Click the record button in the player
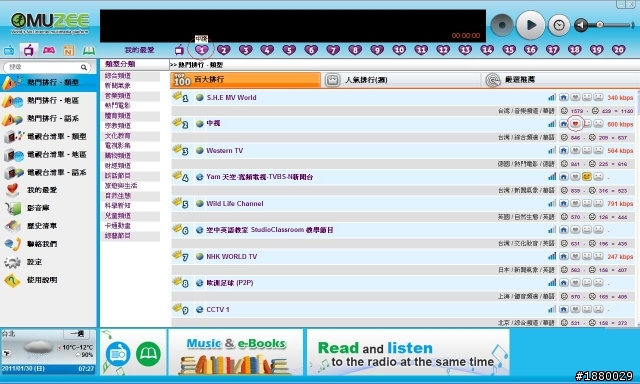The image size is (640, 384). pyautogui.click(x=502, y=25)
